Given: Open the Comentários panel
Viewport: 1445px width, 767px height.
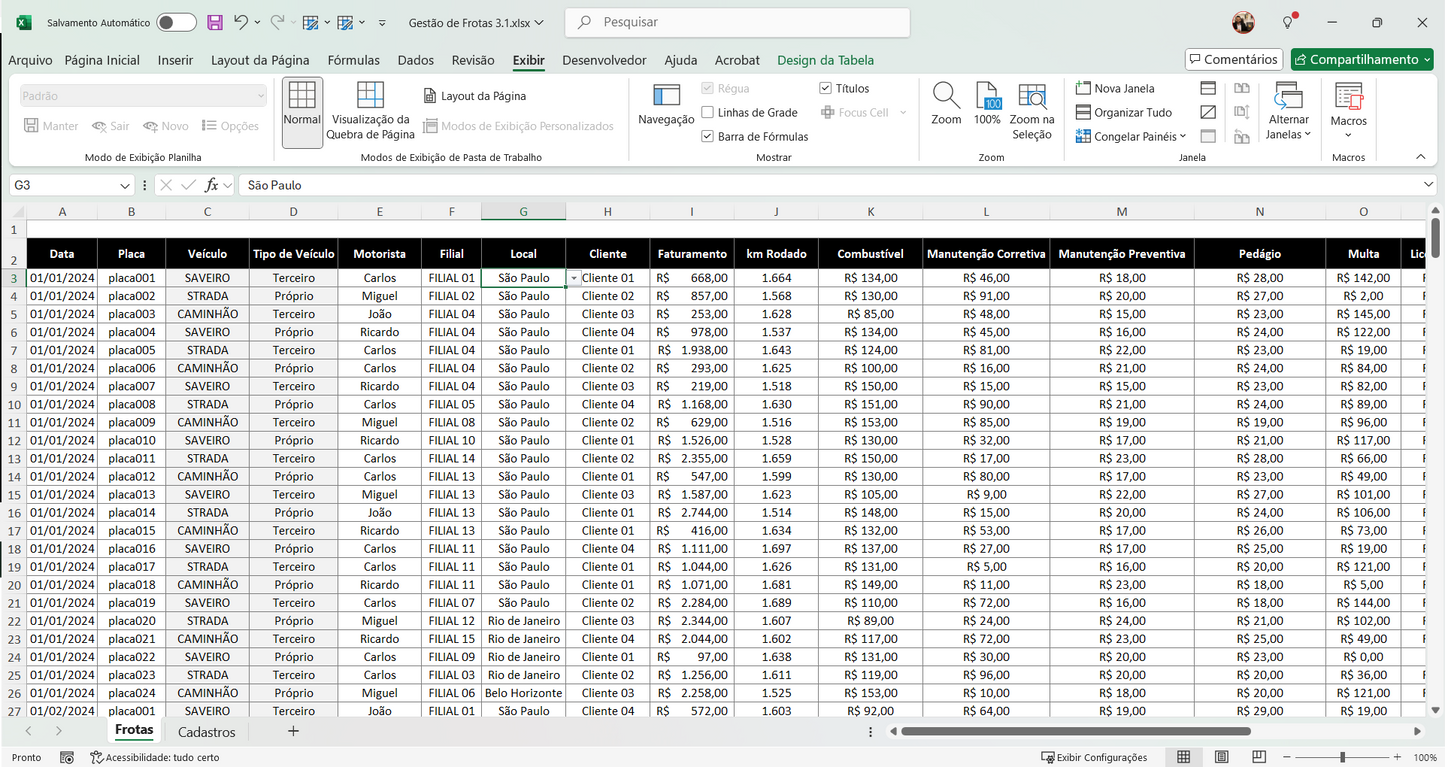Looking at the screenshot, I should (x=1233, y=58).
